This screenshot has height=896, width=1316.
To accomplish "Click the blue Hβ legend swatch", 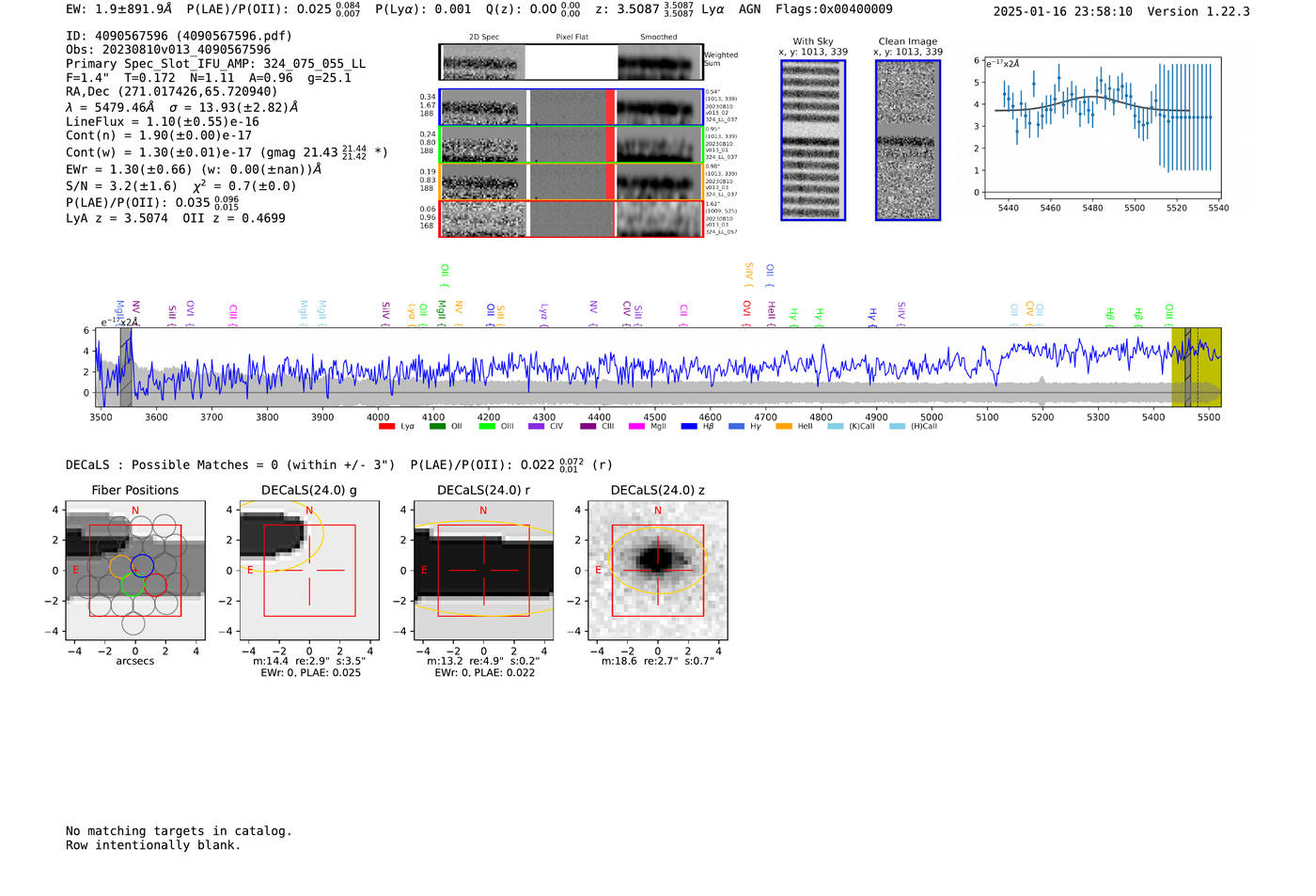I will coord(689,427).
